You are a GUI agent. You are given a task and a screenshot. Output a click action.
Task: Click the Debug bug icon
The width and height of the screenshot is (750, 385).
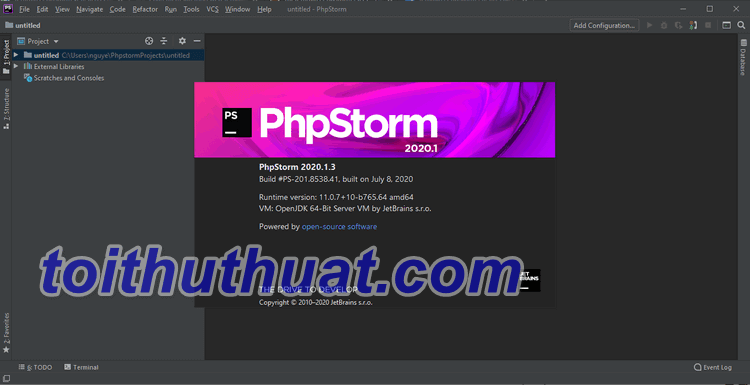(664, 25)
